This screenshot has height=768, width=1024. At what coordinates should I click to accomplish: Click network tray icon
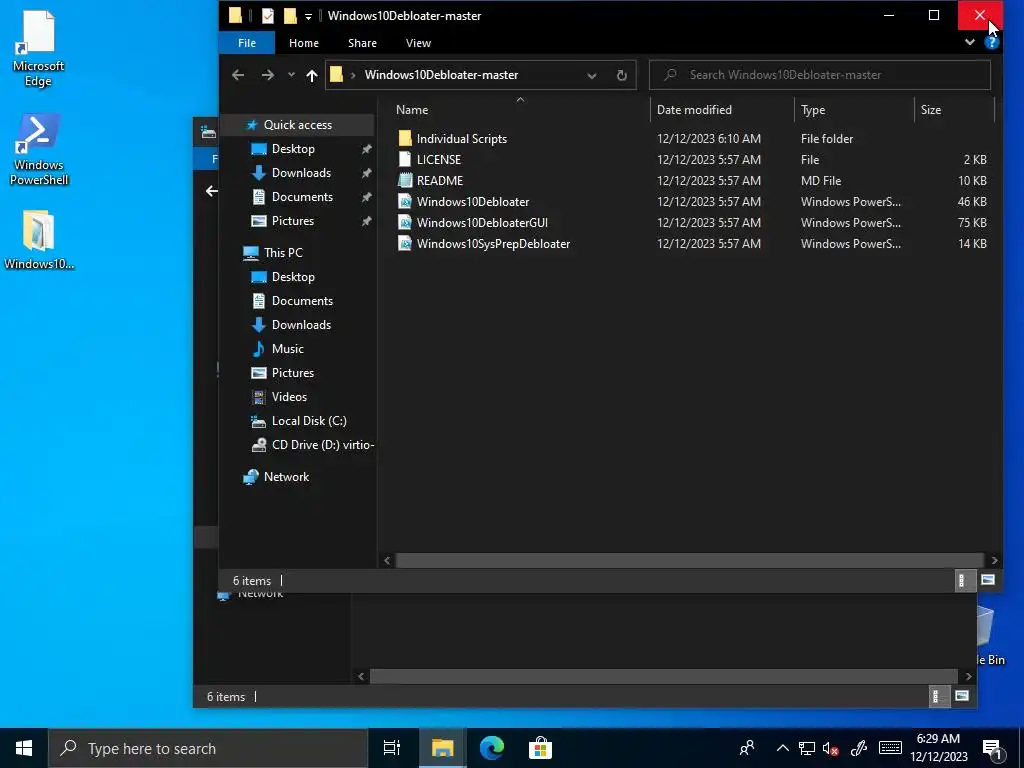807,748
